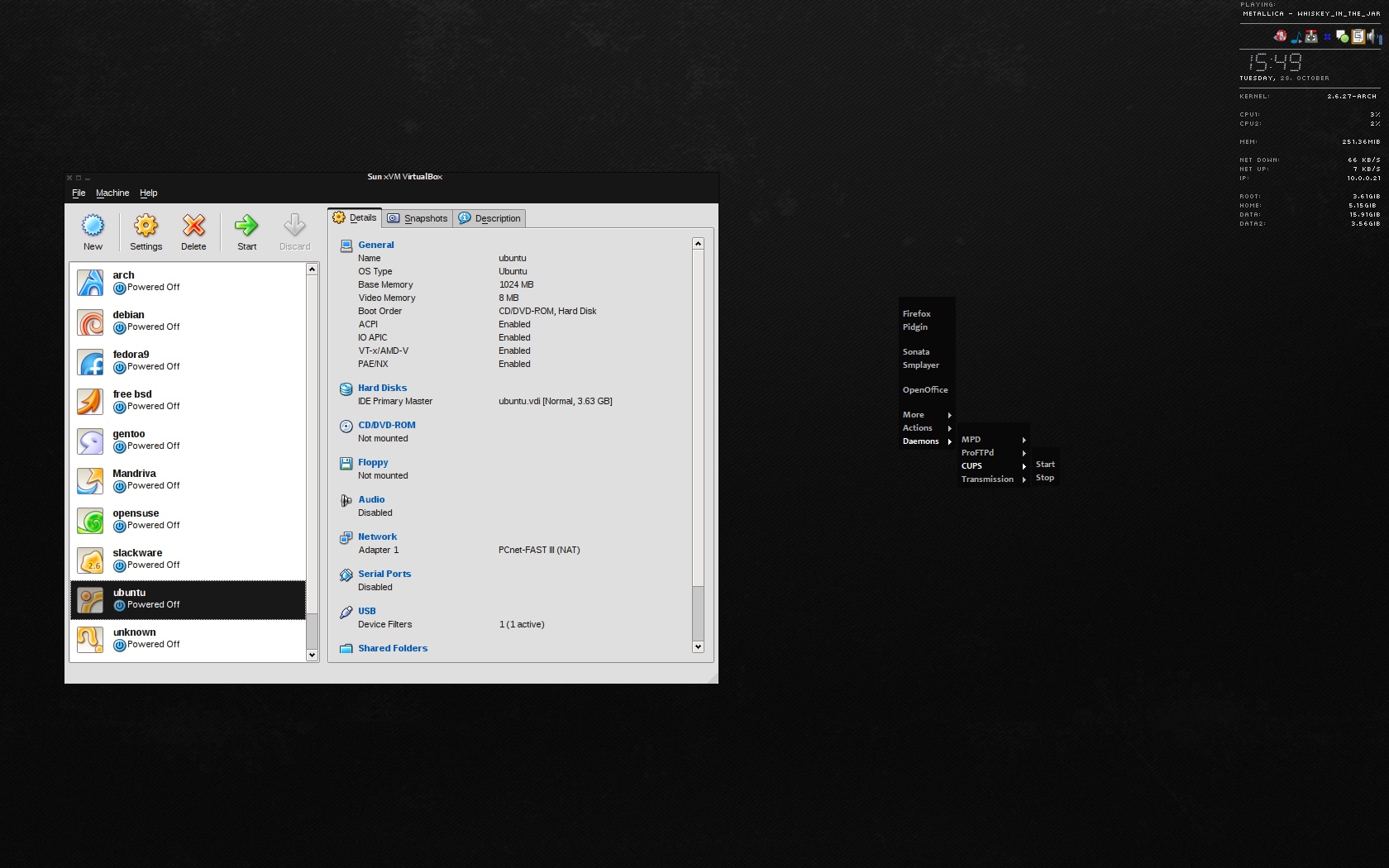Click the USB section plug icon

(346, 612)
